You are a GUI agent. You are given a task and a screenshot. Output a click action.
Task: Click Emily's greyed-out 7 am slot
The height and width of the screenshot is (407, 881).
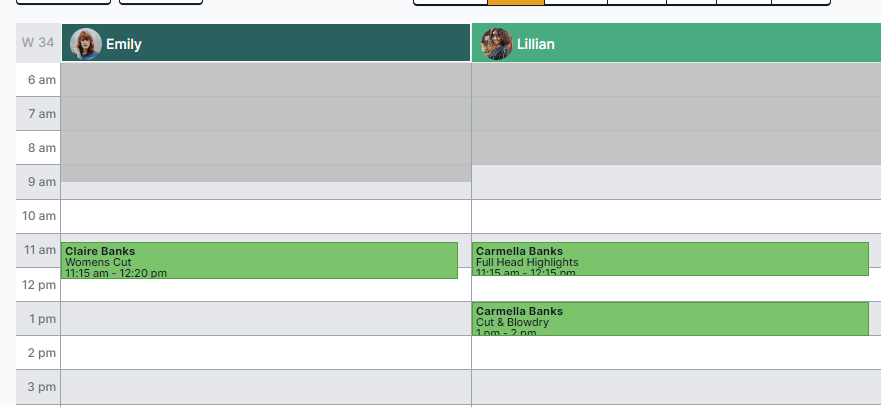click(x=266, y=114)
